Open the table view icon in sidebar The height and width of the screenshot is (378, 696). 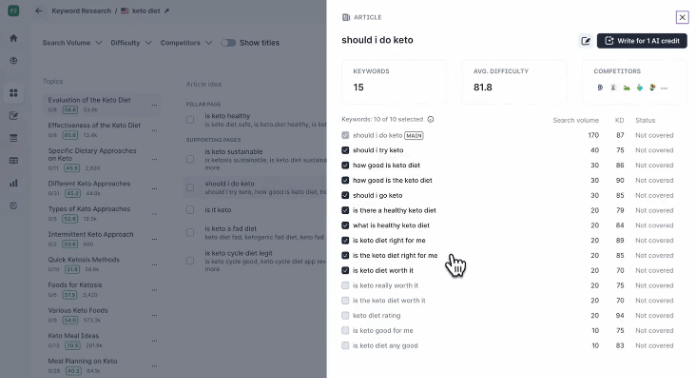(13, 160)
